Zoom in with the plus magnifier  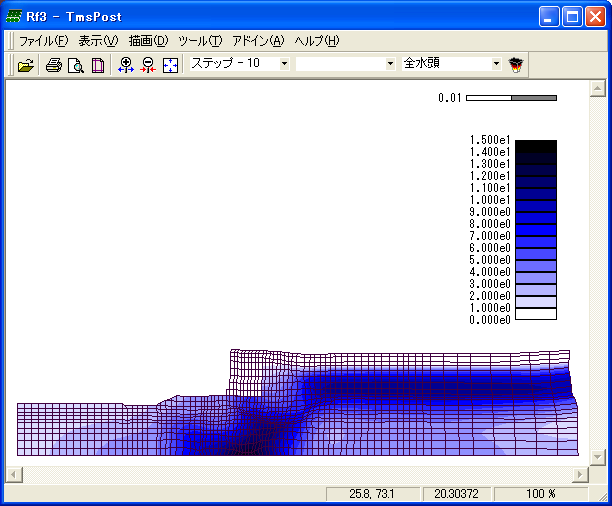point(126,65)
